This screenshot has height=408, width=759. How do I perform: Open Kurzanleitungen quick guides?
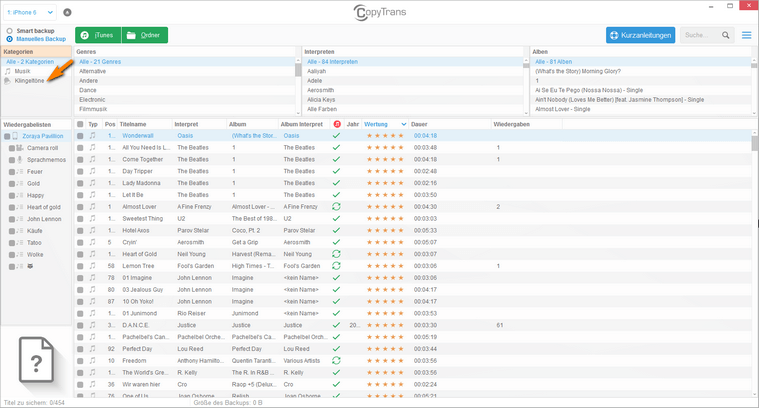click(x=640, y=35)
